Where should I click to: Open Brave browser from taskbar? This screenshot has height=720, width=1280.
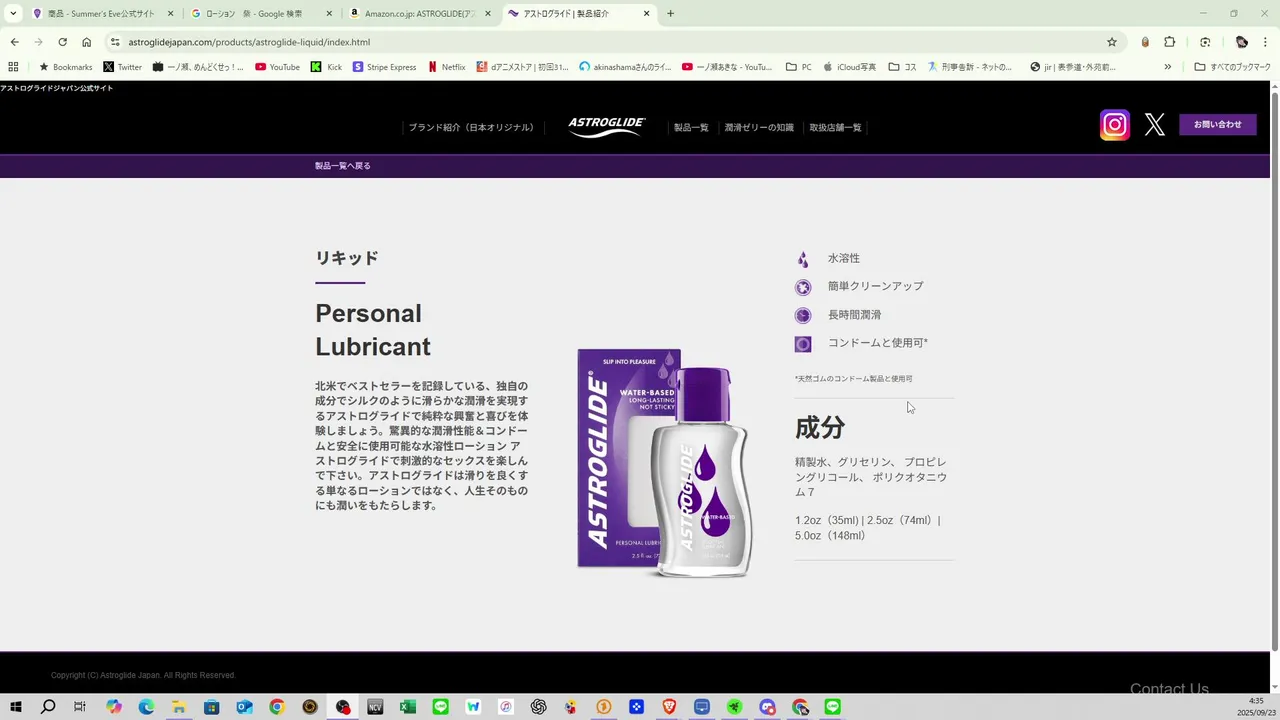(x=669, y=707)
